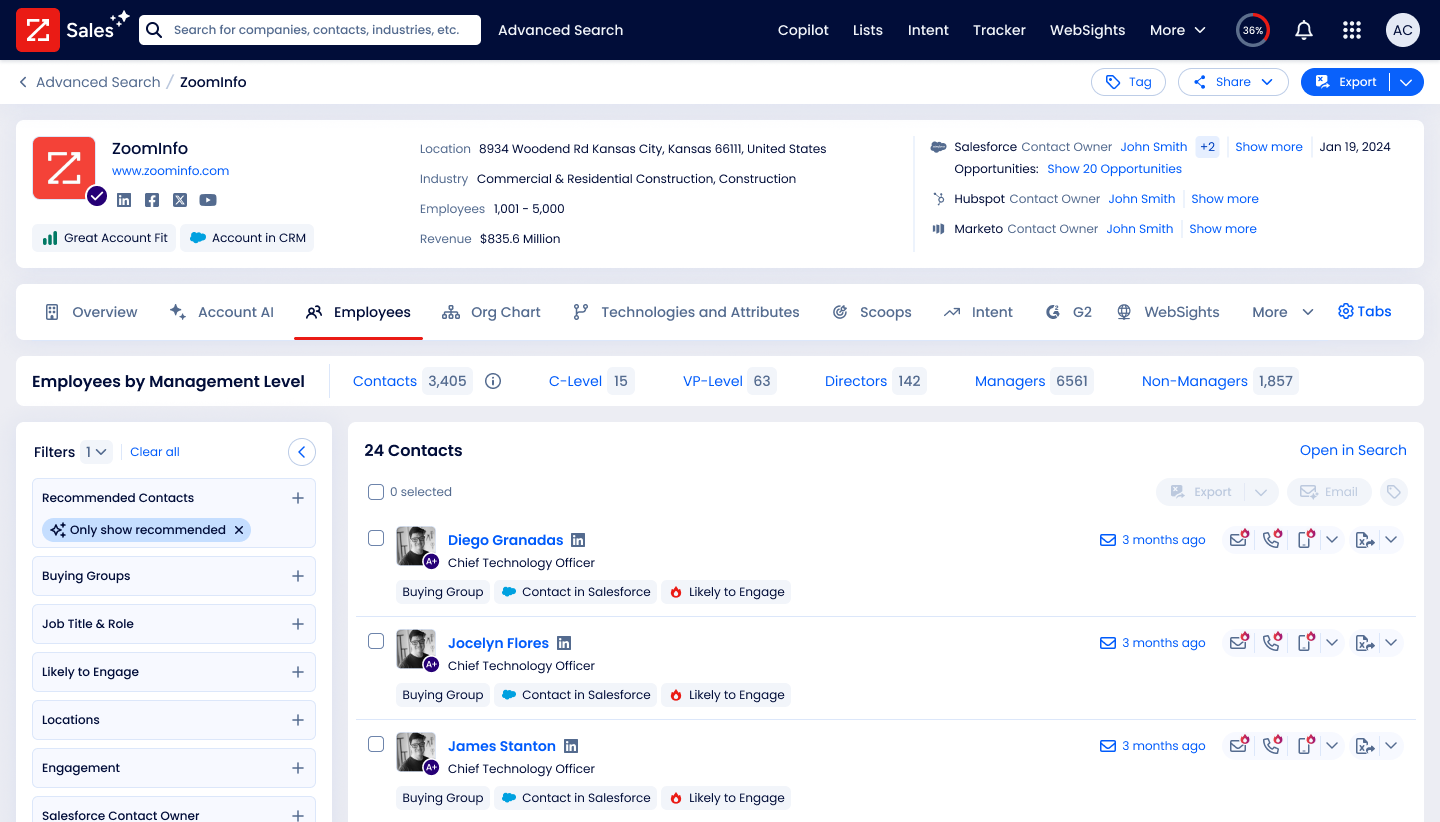
Task: Select Jocelyn Flores' checkbox
Action: pyautogui.click(x=376, y=641)
